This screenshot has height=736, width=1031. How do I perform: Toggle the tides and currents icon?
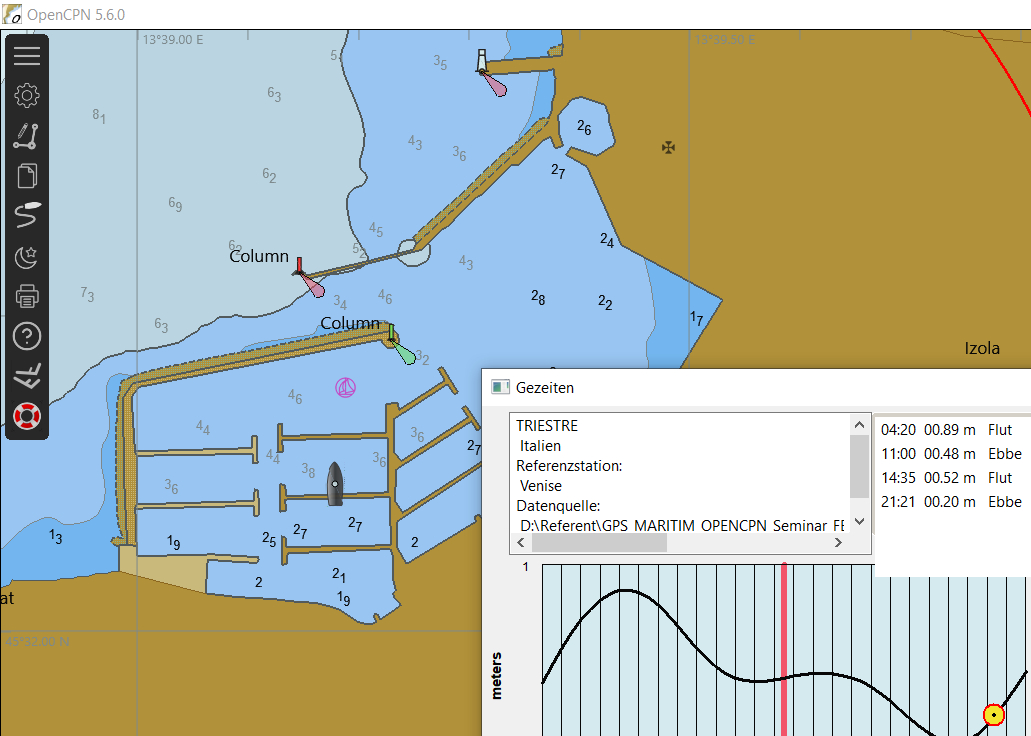[x=27, y=376]
